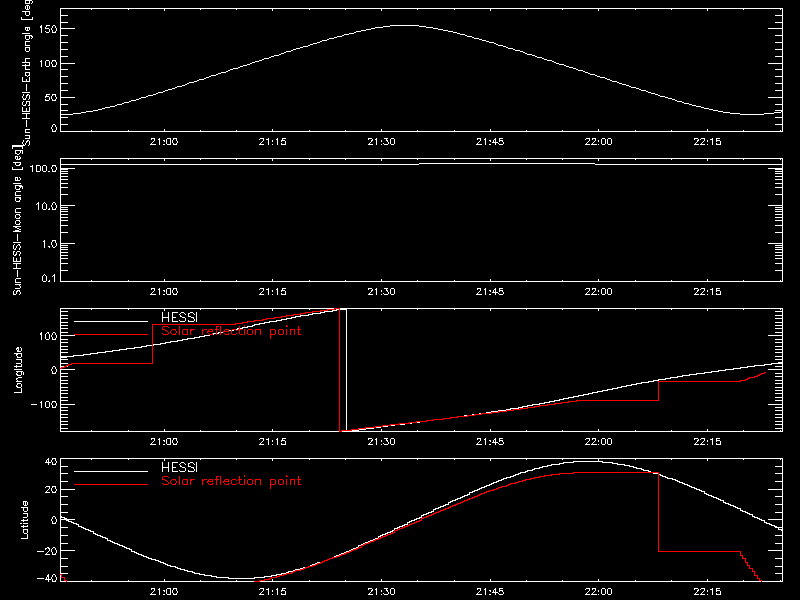The image size is (800, 600).
Task: Select the 21:00 label under the Latitude plot
Action: click(x=164, y=592)
